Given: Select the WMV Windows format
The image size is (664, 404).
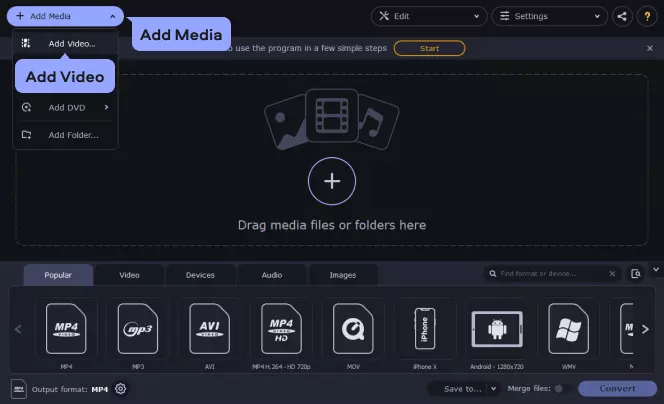Looking at the screenshot, I should [568, 329].
